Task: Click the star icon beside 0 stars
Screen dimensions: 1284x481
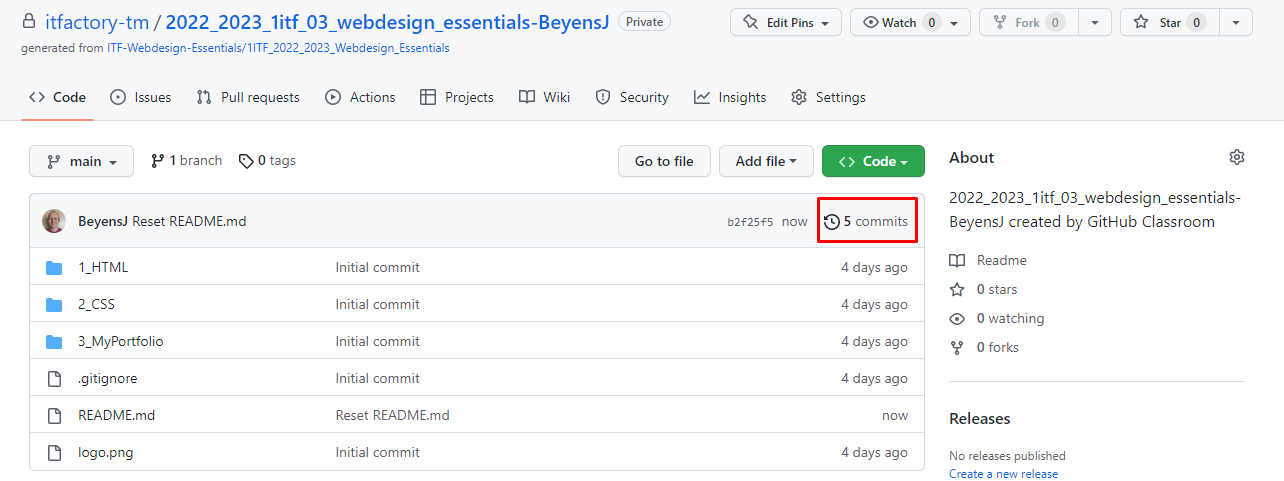Action: pos(957,289)
